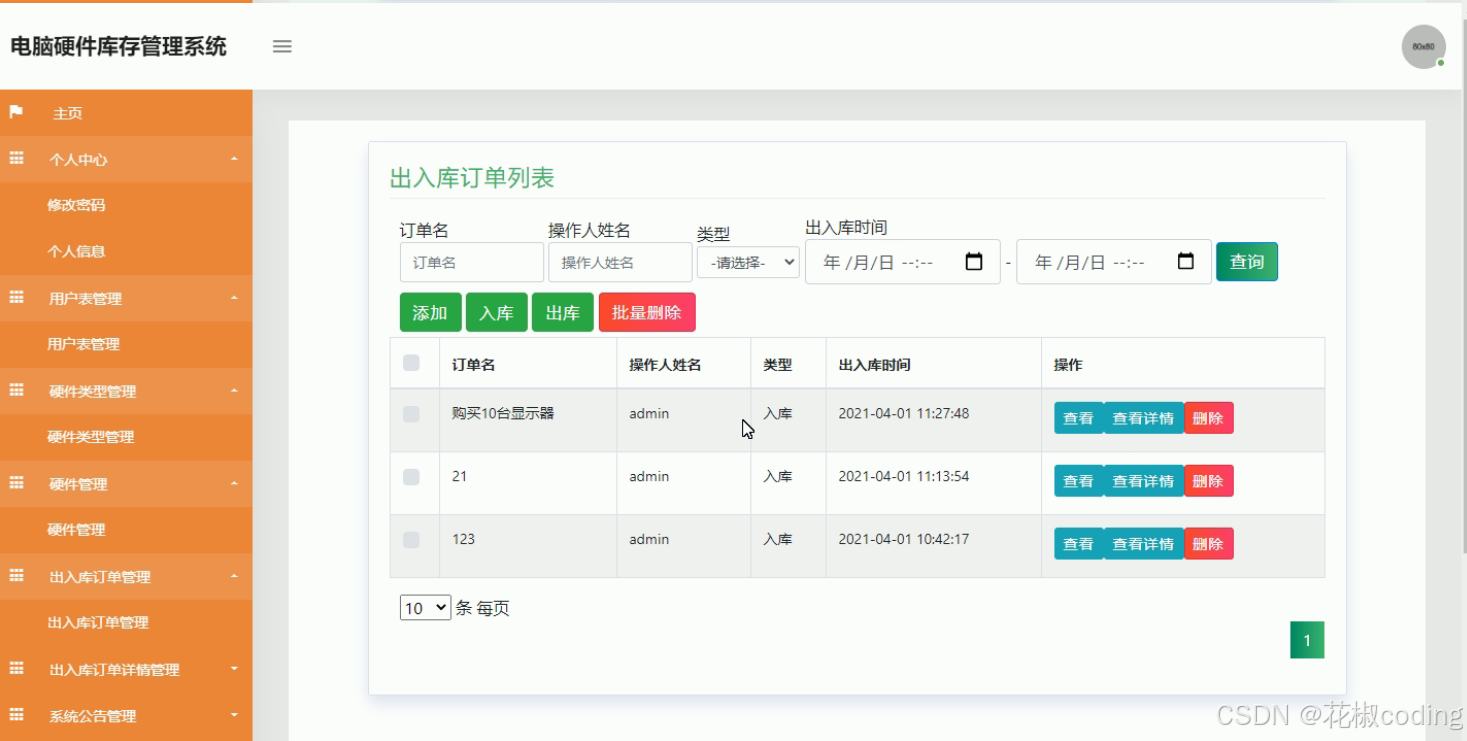1467x741 pixels.
Task: Click the 操作人姓名 column header
Action: pos(665,365)
